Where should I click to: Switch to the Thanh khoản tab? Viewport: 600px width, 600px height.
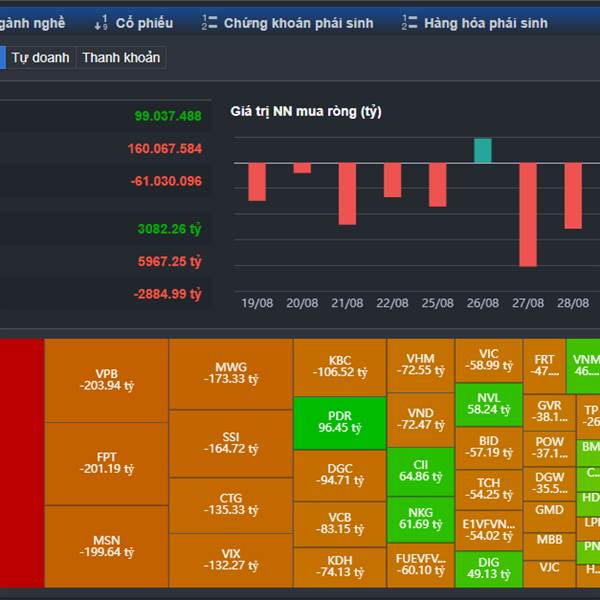click(121, 58)
